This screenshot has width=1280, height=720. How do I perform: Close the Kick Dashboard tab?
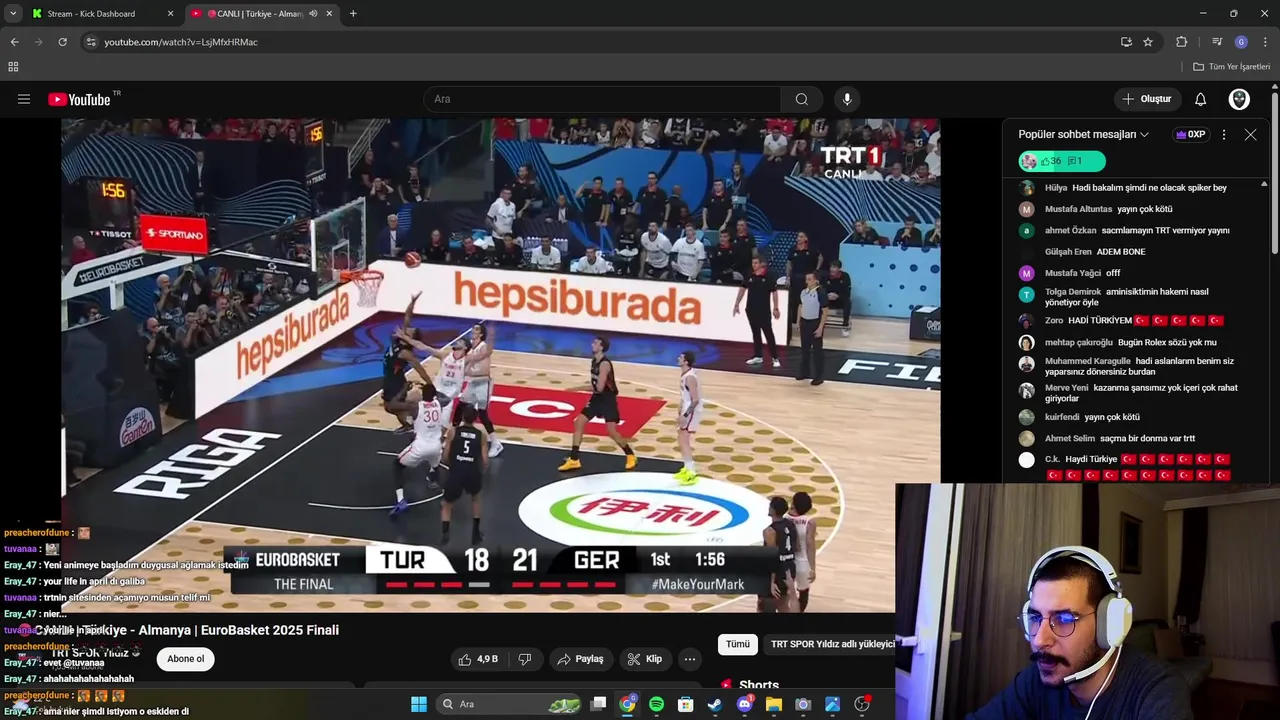click(x=170, y=14)
